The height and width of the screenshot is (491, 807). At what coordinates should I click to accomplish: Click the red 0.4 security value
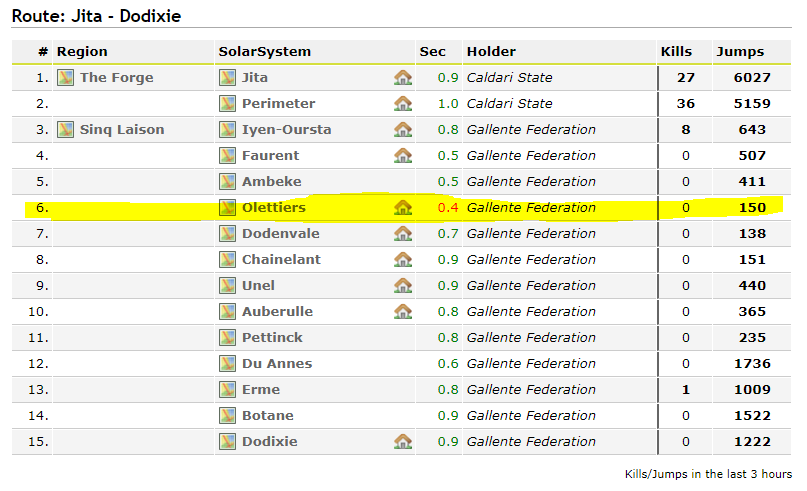pyautogui.click(x=448, y=207)
